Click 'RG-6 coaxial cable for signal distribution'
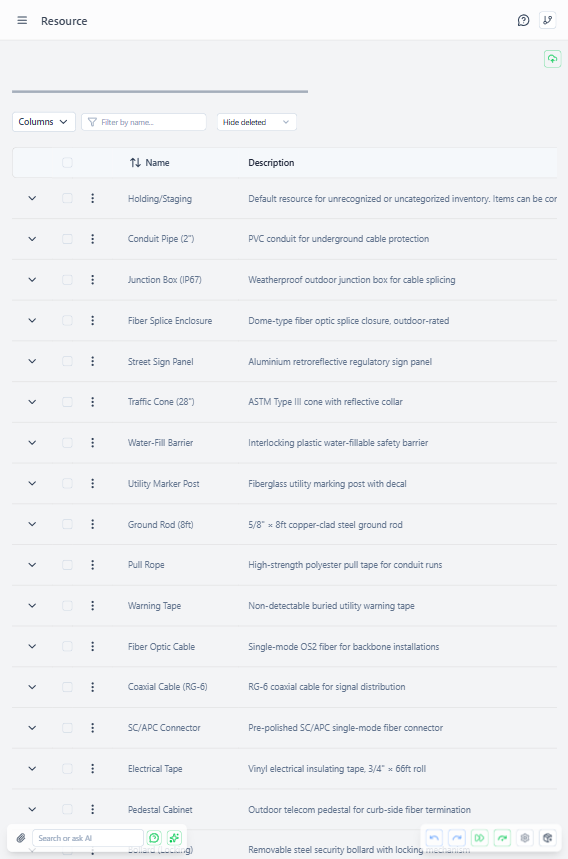This screenshot has height=859, width=568. click(326, 687)
